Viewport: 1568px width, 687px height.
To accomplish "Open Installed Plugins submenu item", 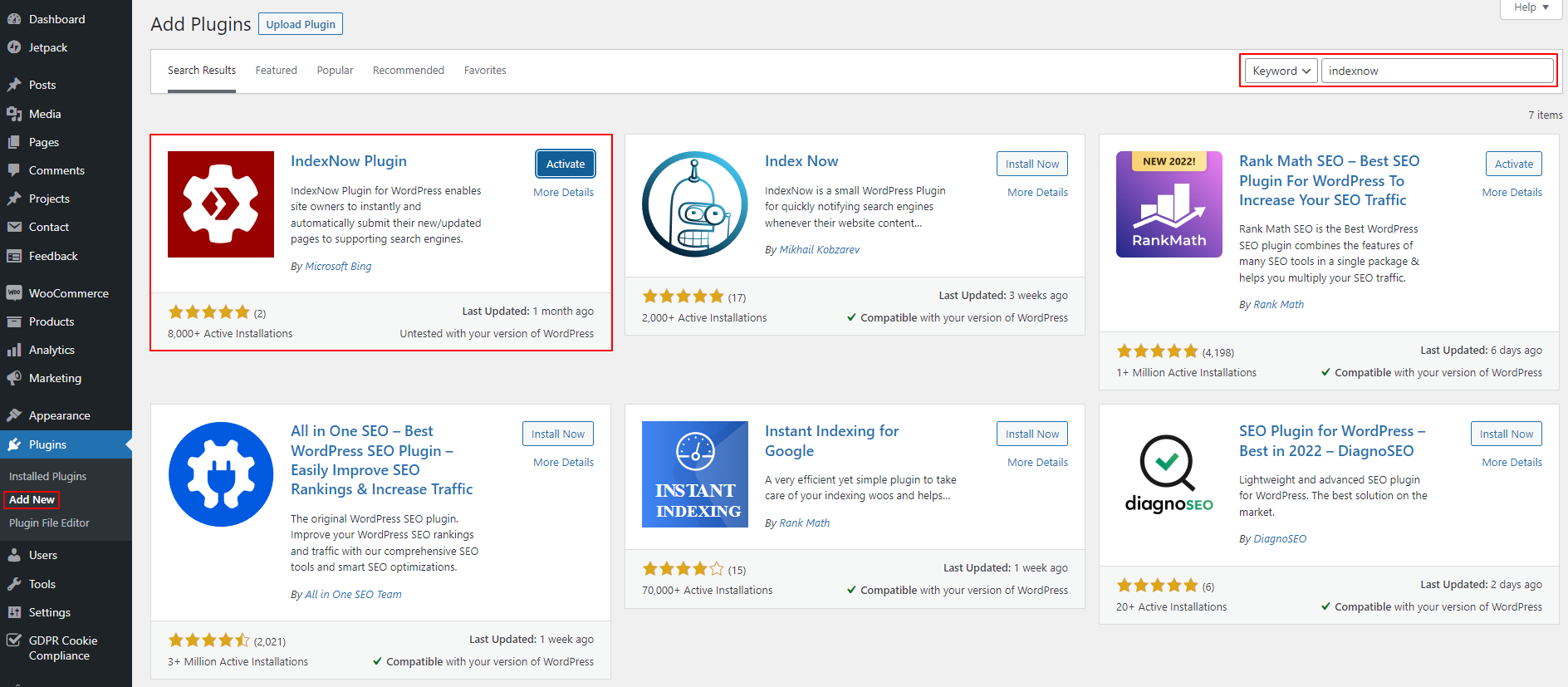I will click(x=48, y=476).
